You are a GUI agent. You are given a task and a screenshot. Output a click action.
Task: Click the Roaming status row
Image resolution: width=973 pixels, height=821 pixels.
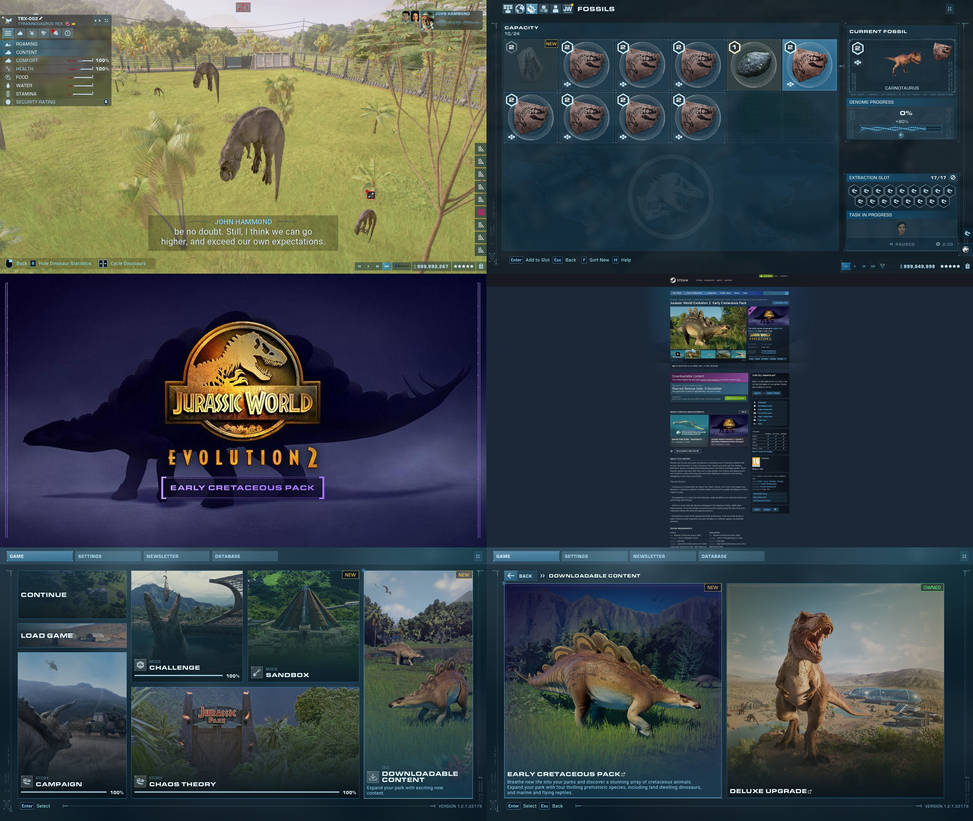56,44
